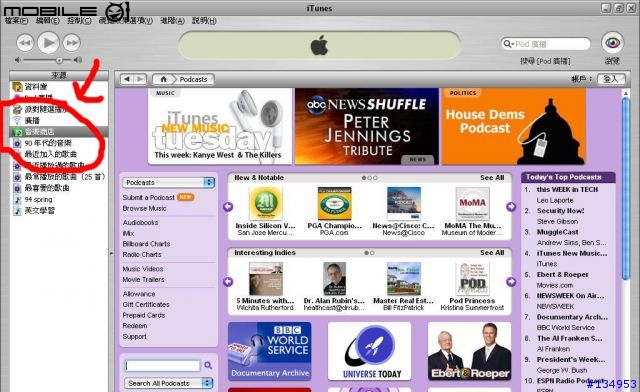Open the 編輯(E) menu

(48, 20)
